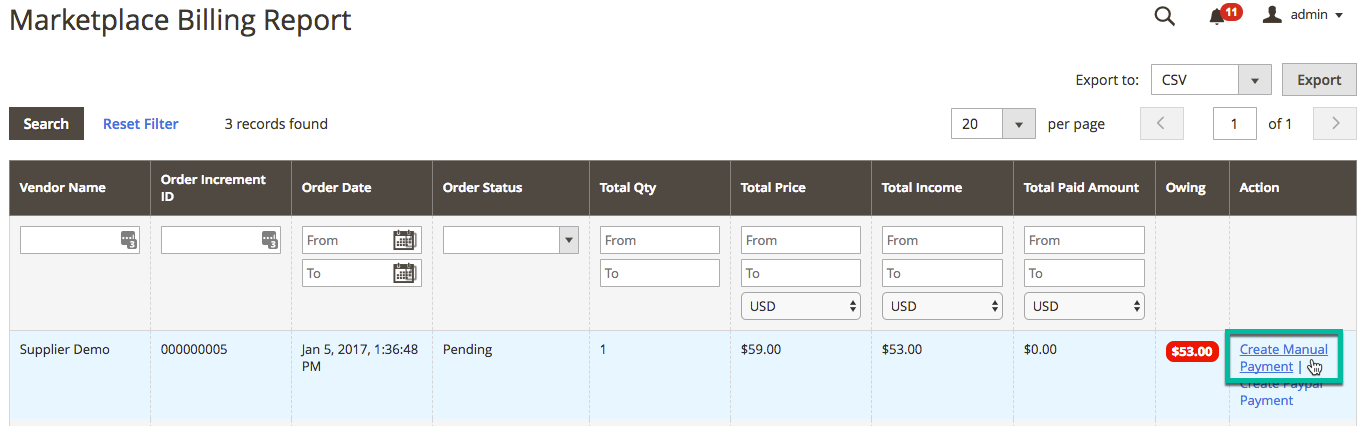
Task: Open Order Date To calendar picker
Action: pos(404,273)
